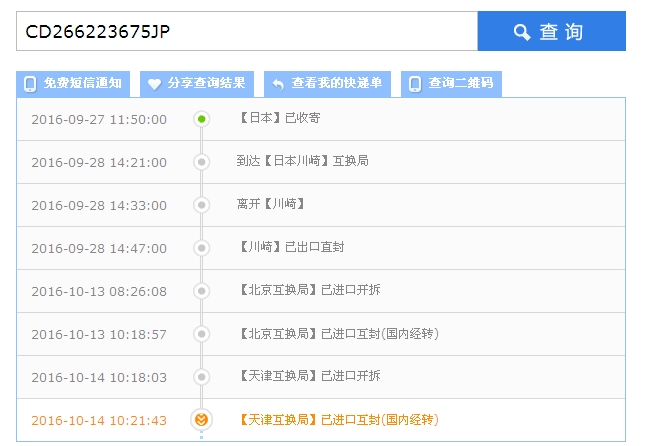Click the back-arrow icon beside 查看我的快递单

[279, 84]
